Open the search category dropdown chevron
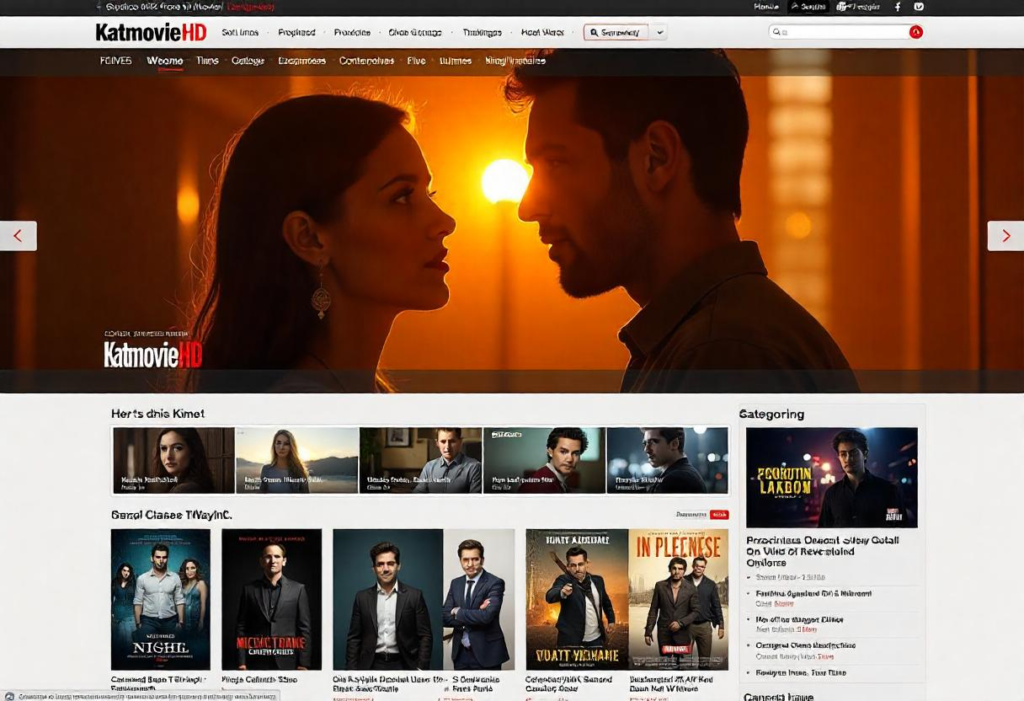The height and width of the screenshot is (701, 1024). pyautogui.click(x=659, y=31)
